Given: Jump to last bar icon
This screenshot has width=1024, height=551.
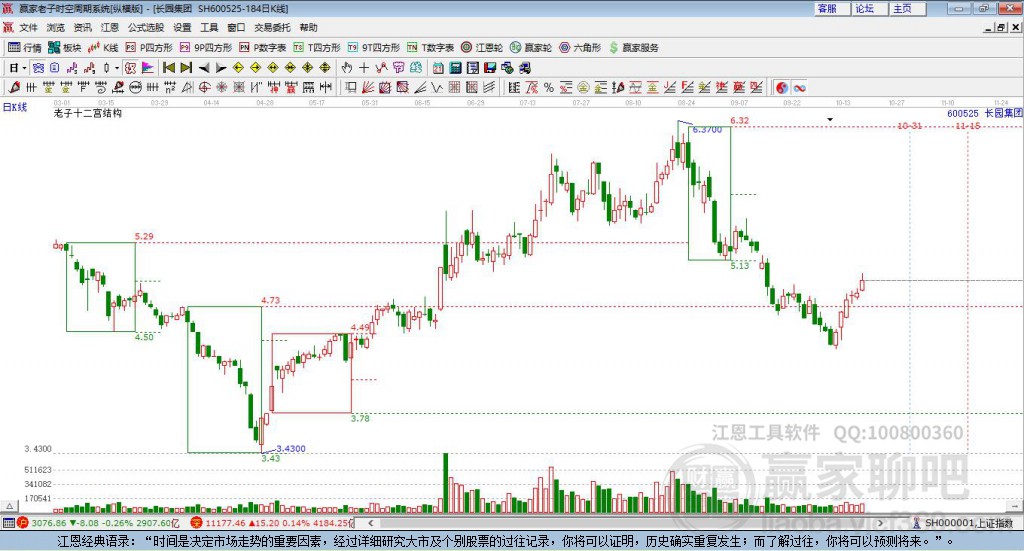Looking at the screenshot, I should tap(186, 68).
